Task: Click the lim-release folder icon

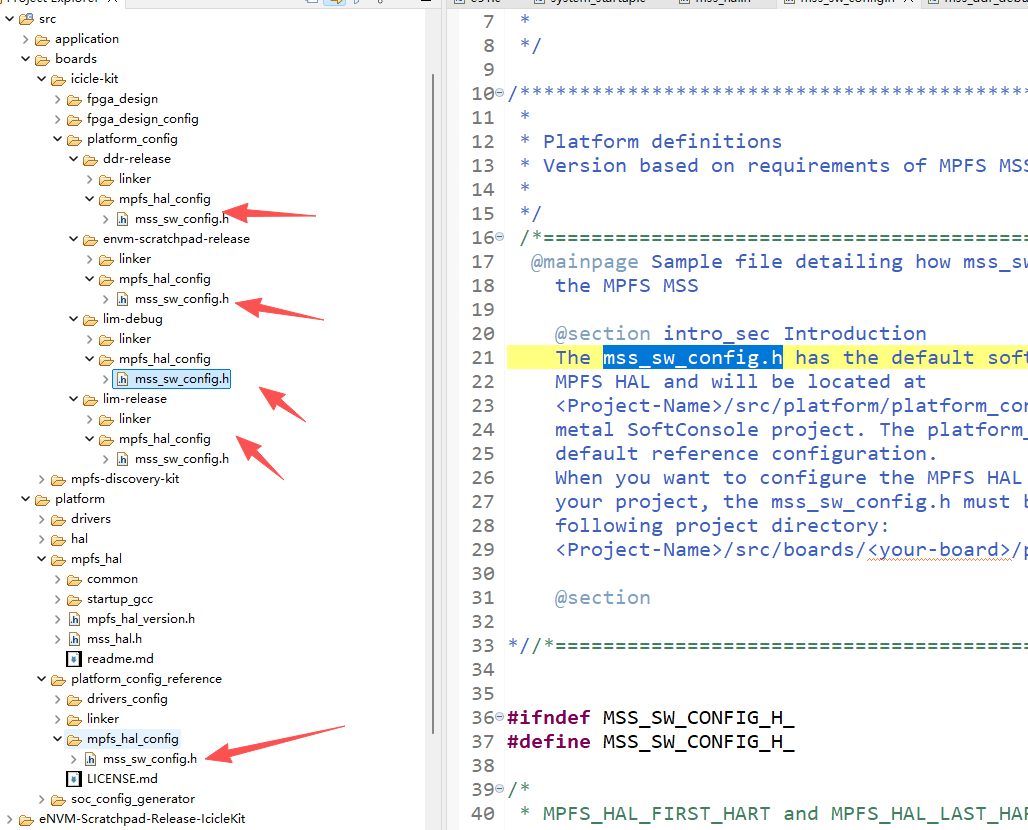Action: click(90, 399)
